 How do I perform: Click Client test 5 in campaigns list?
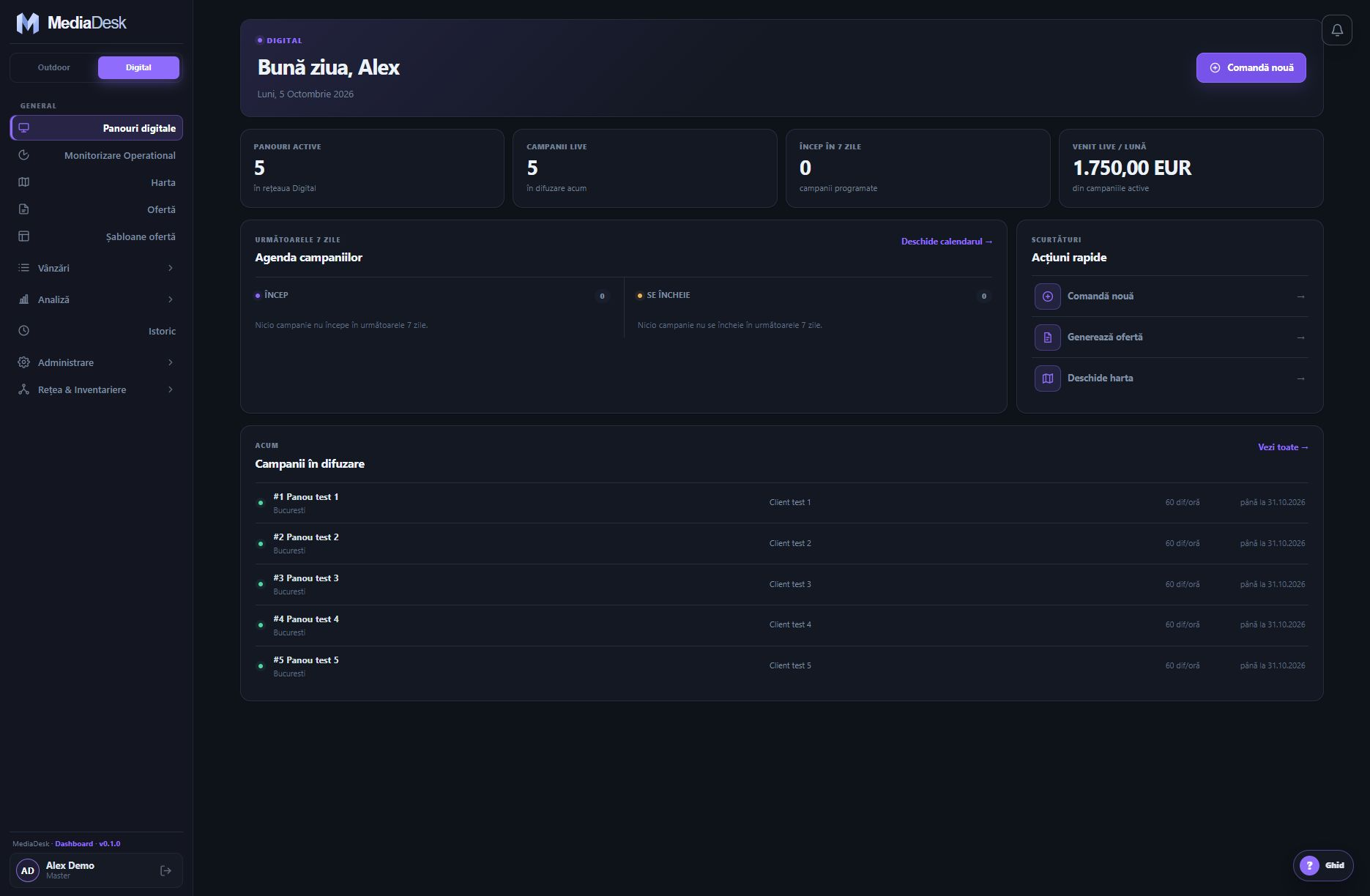coord(790,665)
